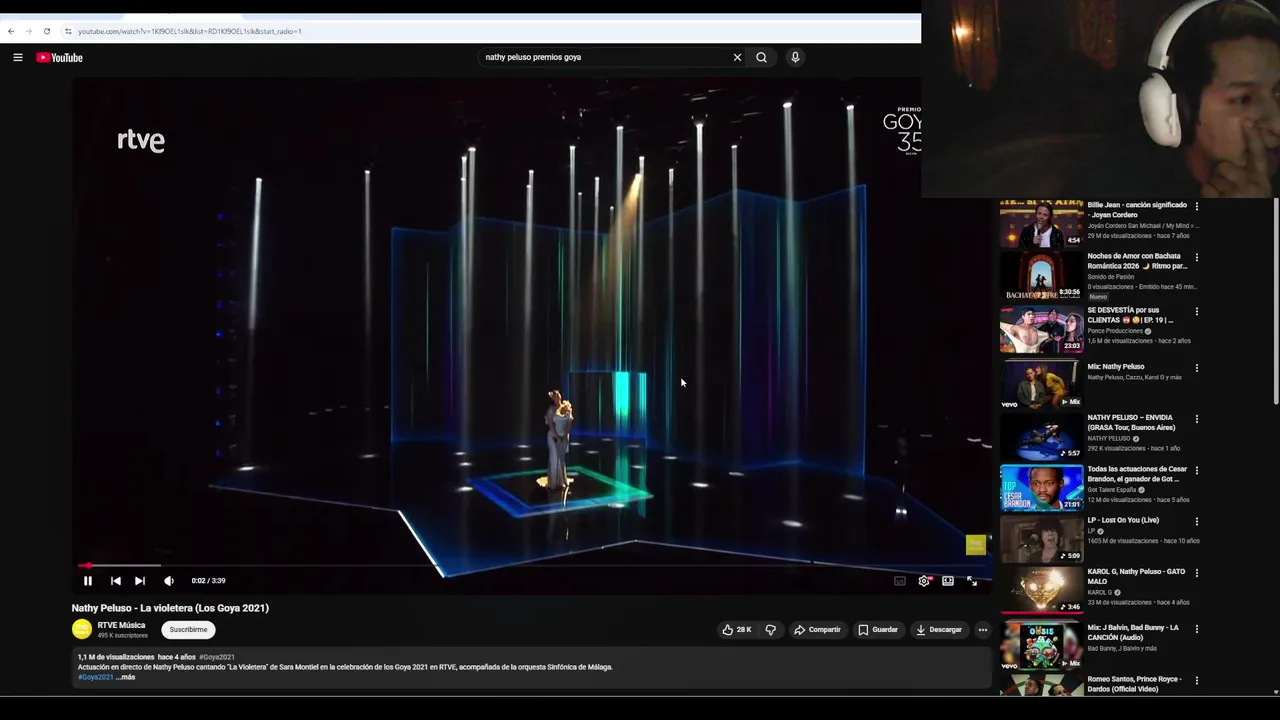Open more actions beside Descargar

click(x=983, y=630)
